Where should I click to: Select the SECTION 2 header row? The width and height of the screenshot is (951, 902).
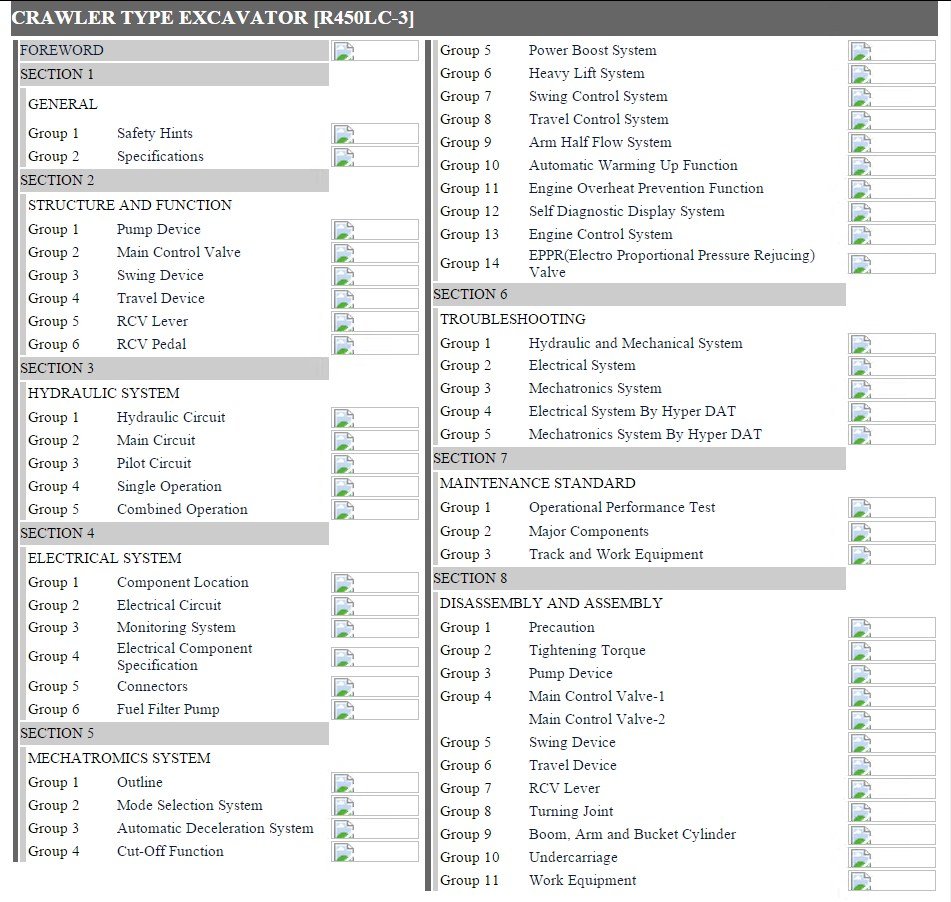tap(173, 181)
